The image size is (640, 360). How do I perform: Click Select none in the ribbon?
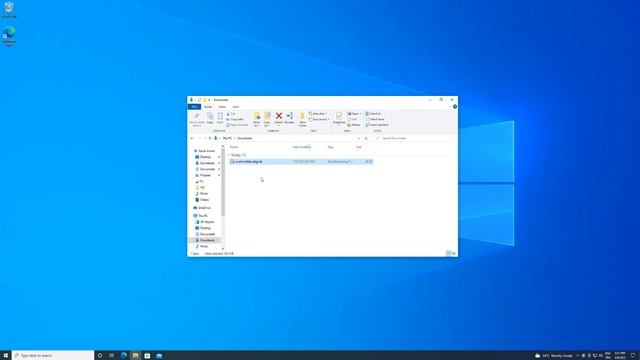point(375,119)
